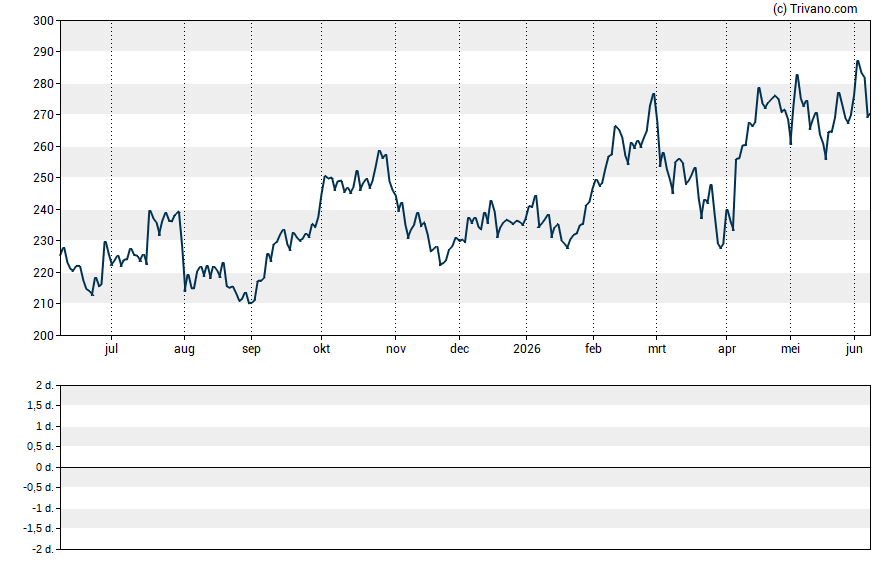Click the 'feb' month label on the x-axis
The image size is (888, 565).
tap(593, 349)
